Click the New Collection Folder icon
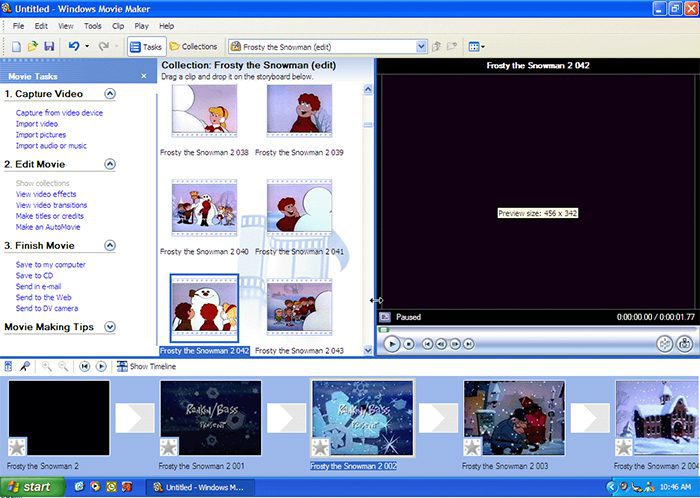 coord(452,46)
